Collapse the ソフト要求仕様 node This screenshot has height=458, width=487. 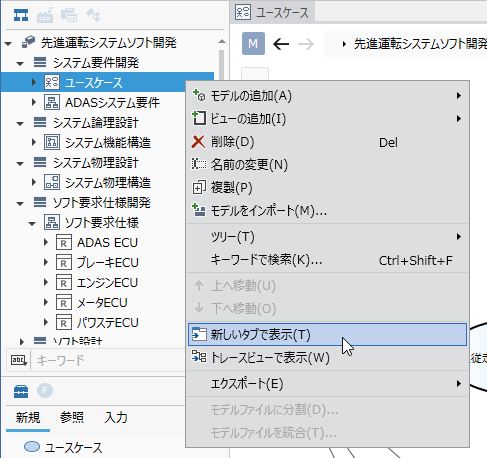coord(32,223)
